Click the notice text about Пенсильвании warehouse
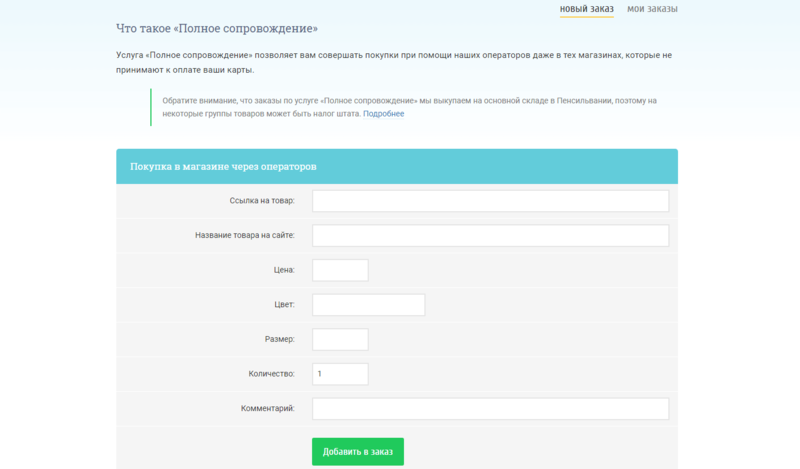Image resolution: width=800 pixels, height=469 pixels. click(x=408, y=101)
